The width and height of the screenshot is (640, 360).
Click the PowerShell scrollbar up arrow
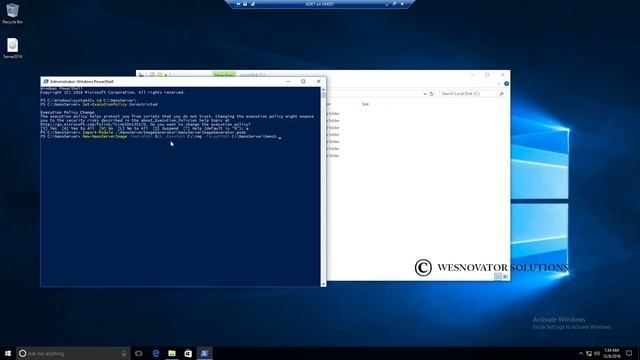point(324,89)
